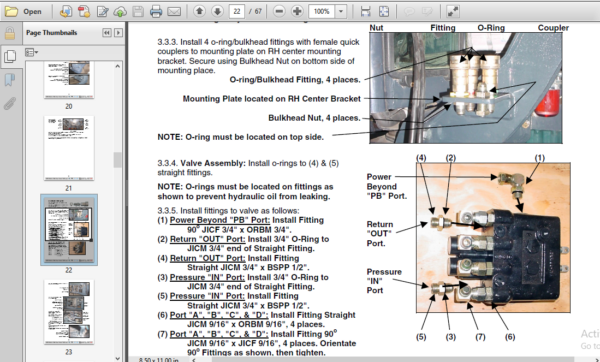Zoom out with the minus button
600x362 pixels.
(279, 11)
